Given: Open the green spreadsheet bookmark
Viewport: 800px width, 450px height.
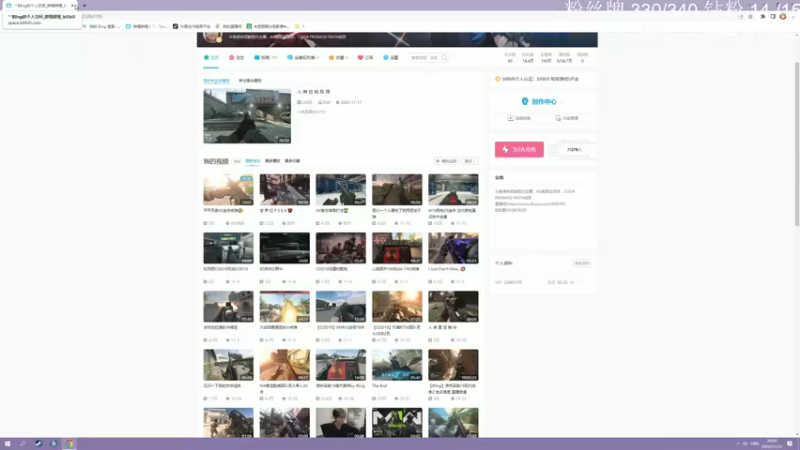Looking at the screenshot, I should pyautogui.click(x=268, y=26).
